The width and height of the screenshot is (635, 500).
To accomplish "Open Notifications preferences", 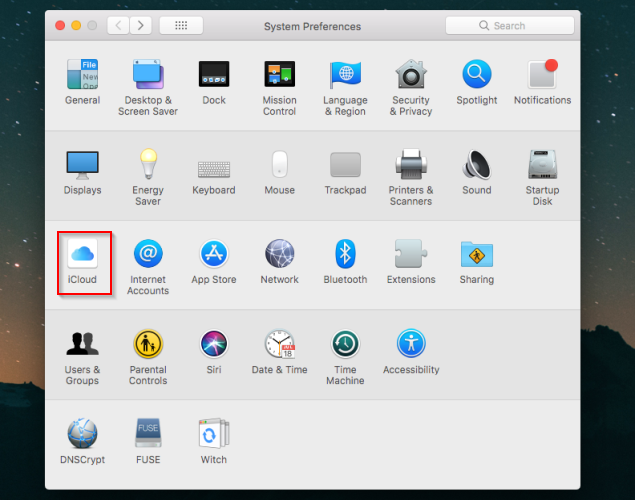I will pyautogui.click(x=542, y=76).
